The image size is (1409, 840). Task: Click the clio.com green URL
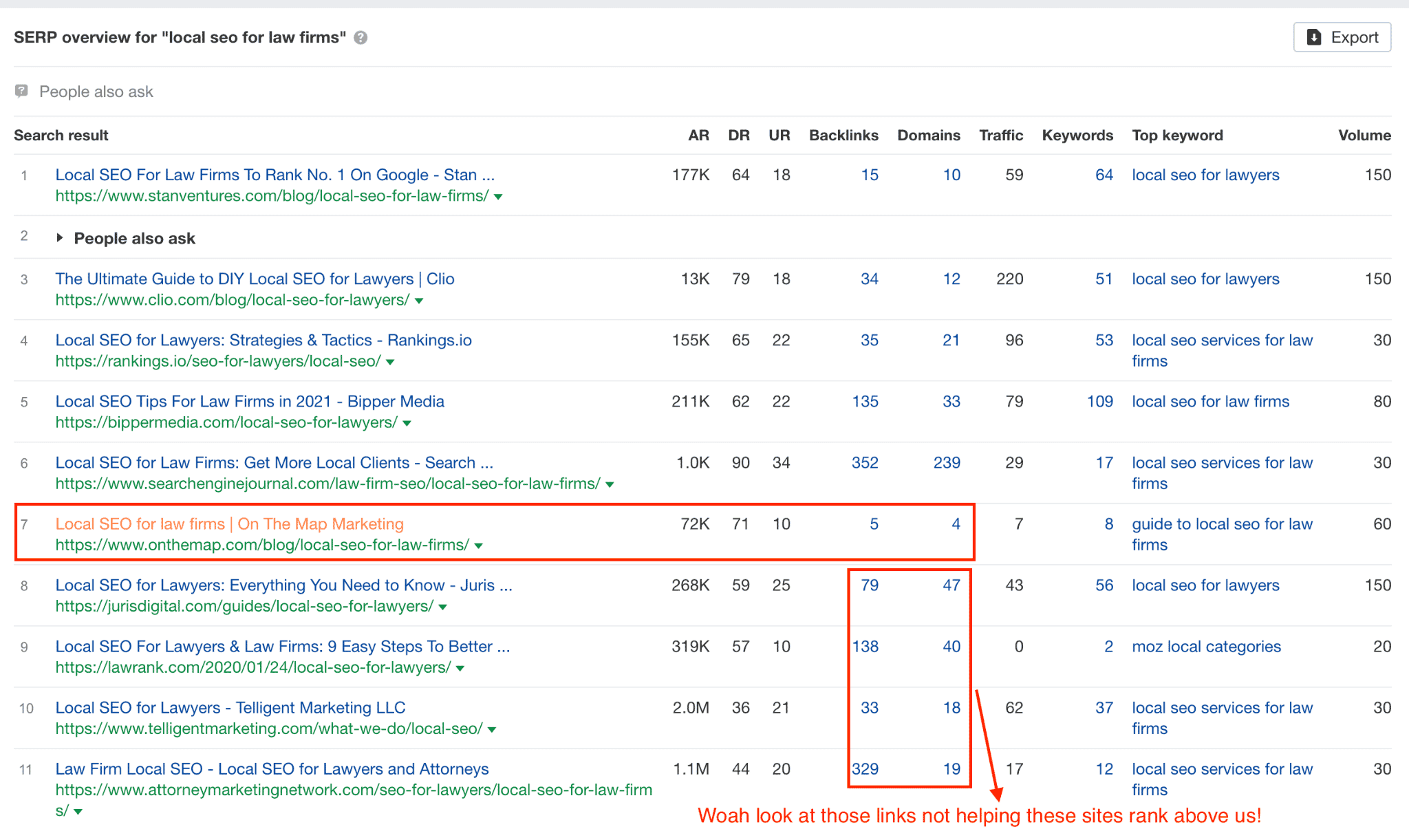point(233,300)
